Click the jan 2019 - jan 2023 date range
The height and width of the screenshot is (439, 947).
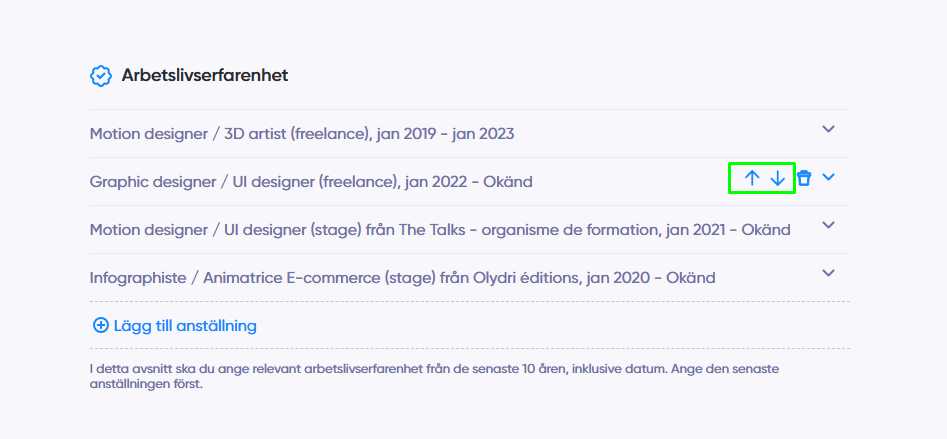[445, 133]
